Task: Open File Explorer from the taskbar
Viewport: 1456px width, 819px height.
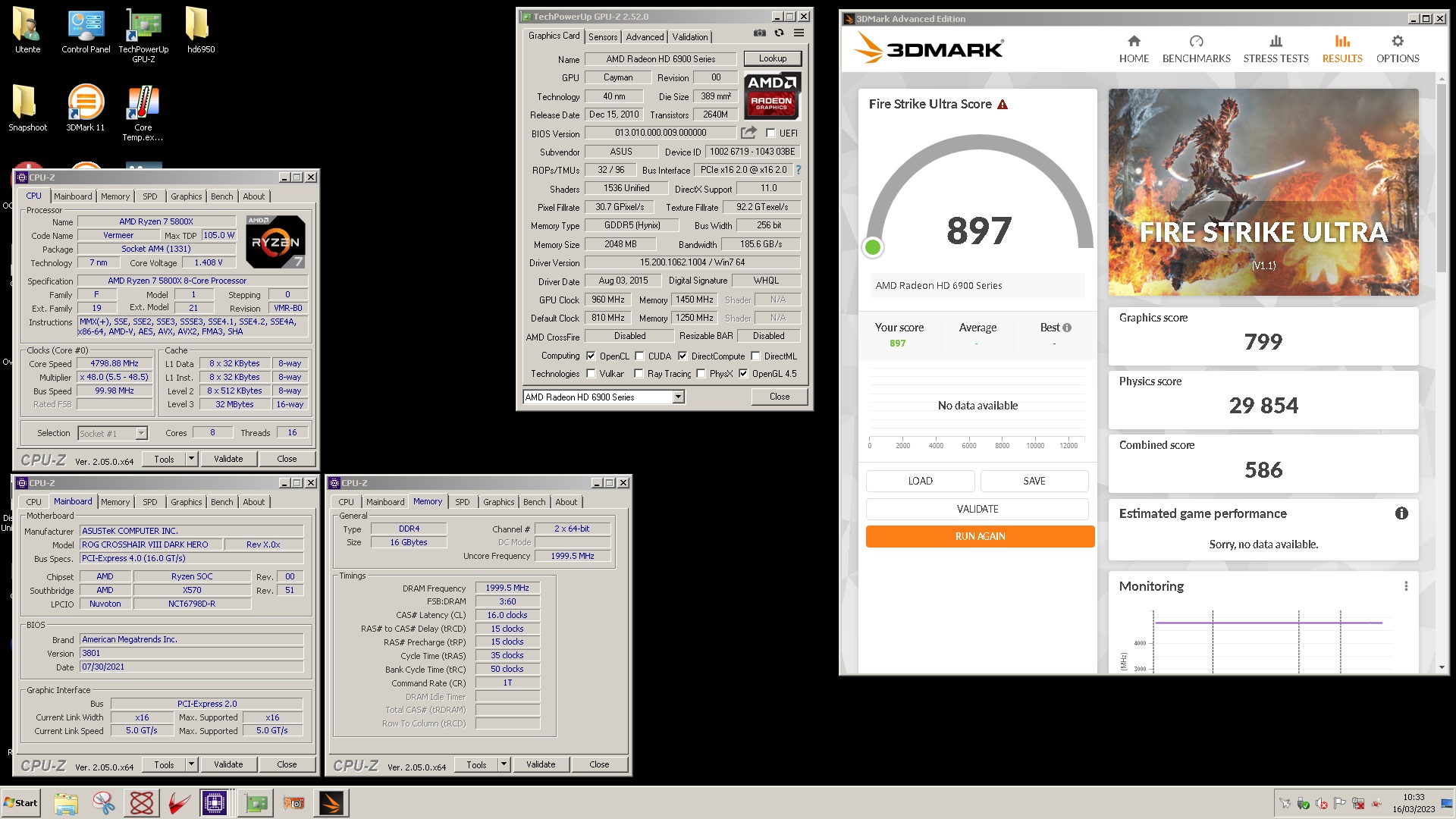Action: point(66,803)
